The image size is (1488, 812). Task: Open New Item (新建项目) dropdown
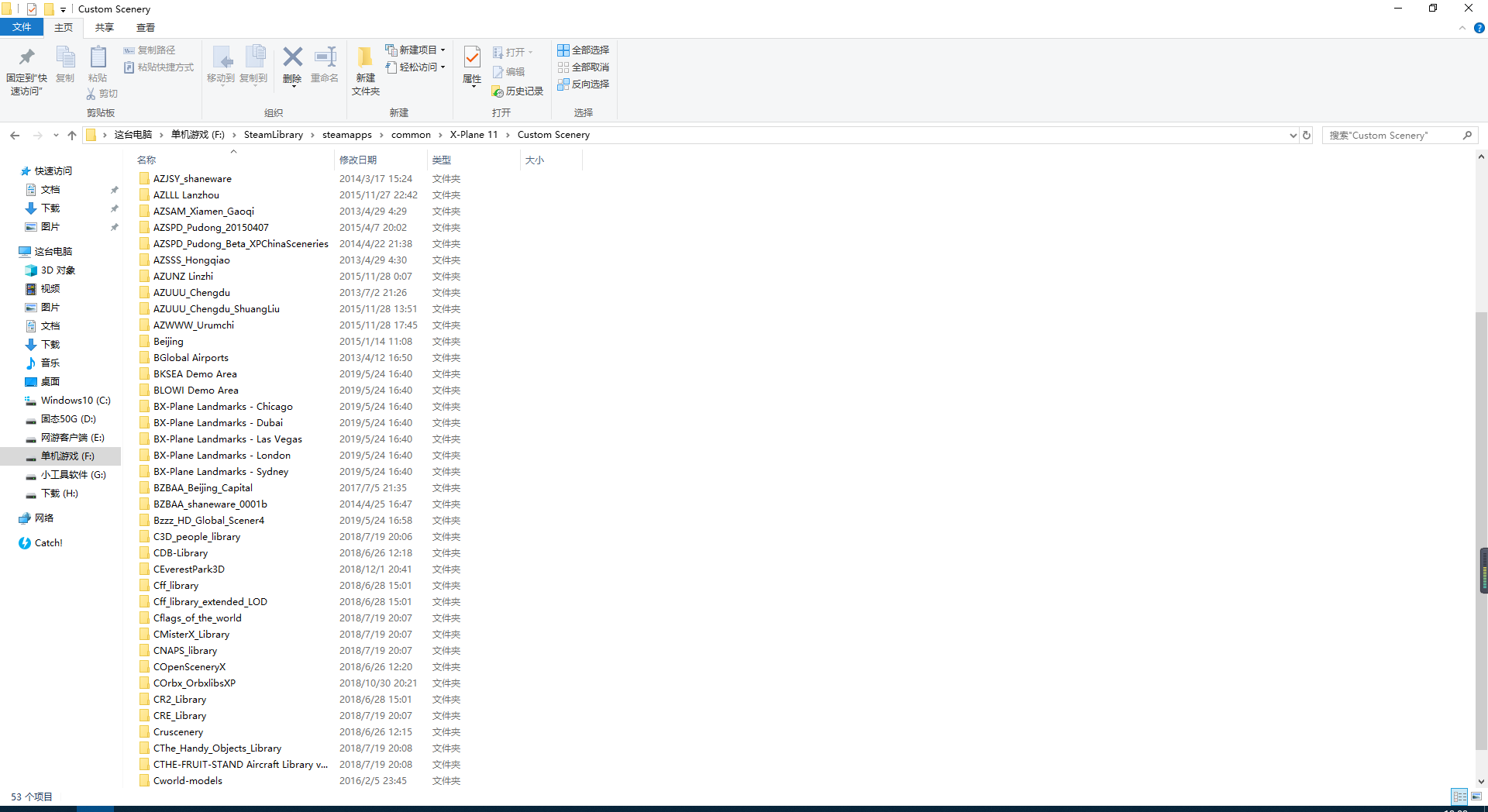pos(415,50)
